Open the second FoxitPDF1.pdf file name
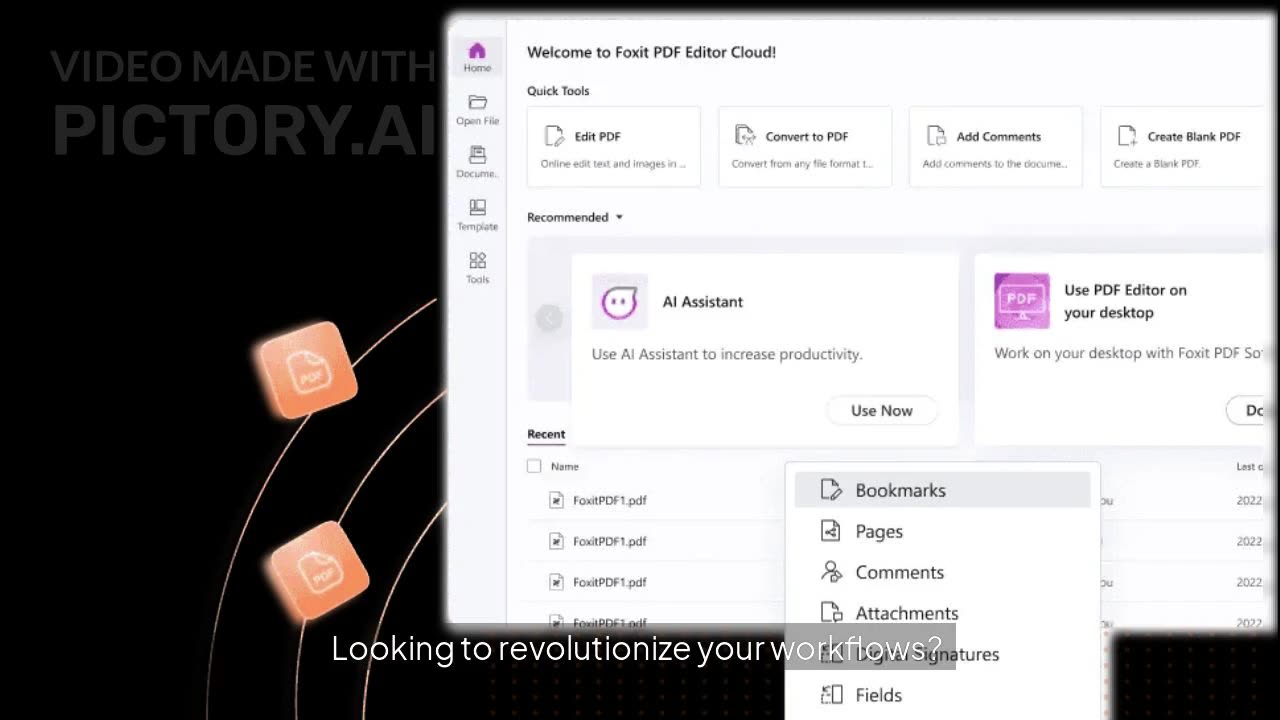The width and height of the screenshot is (1280, 720). pos(610,541)
